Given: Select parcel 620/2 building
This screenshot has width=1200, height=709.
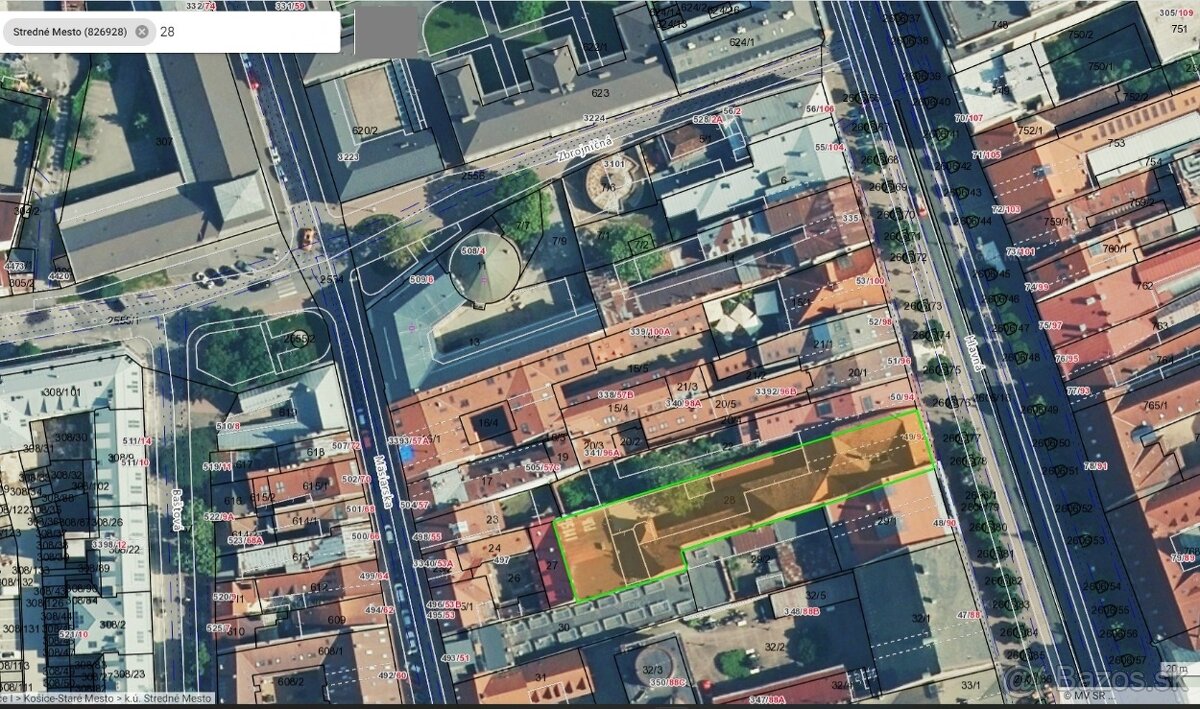Looking at the screenshot, I should [x=365, y=130].
